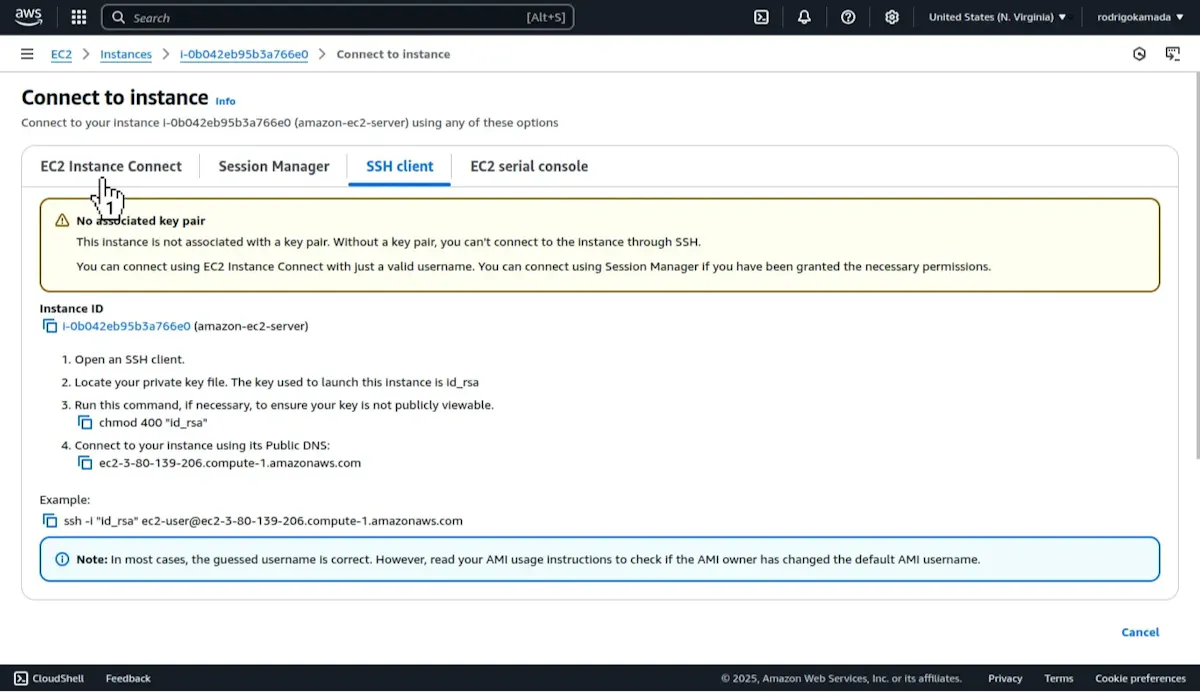Click the info icon in the Note box
1200x692 pixels.
[62, 560]
